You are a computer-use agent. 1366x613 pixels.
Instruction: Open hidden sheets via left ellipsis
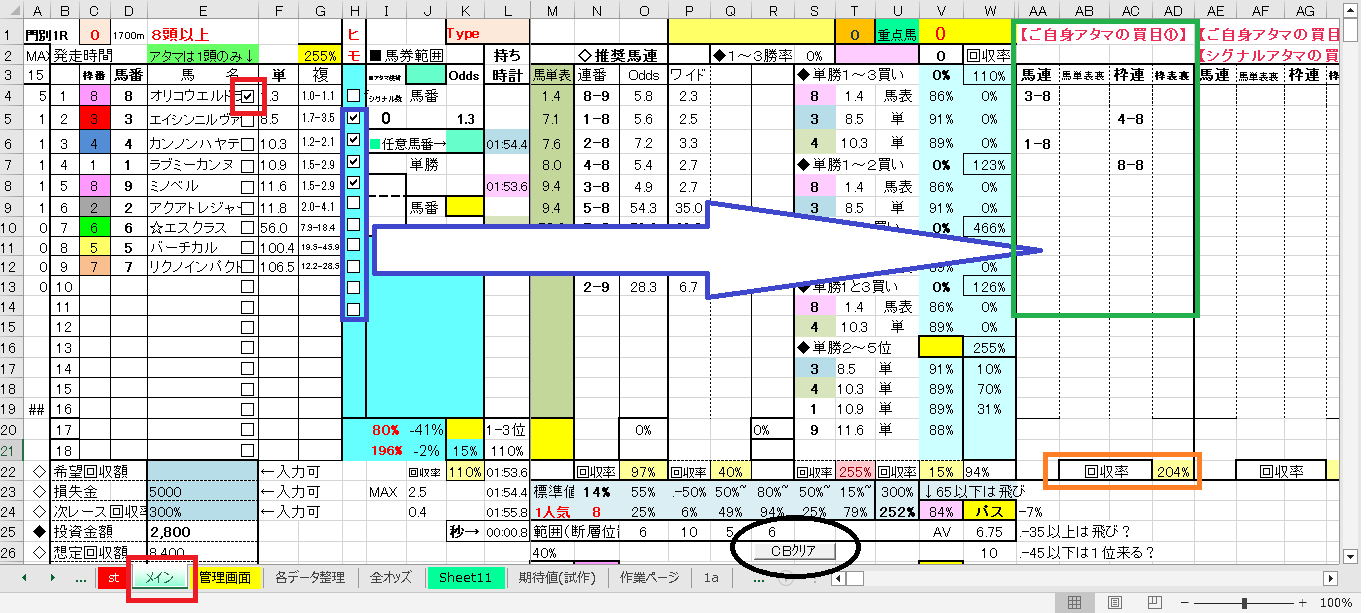click(x=80, y=578)
